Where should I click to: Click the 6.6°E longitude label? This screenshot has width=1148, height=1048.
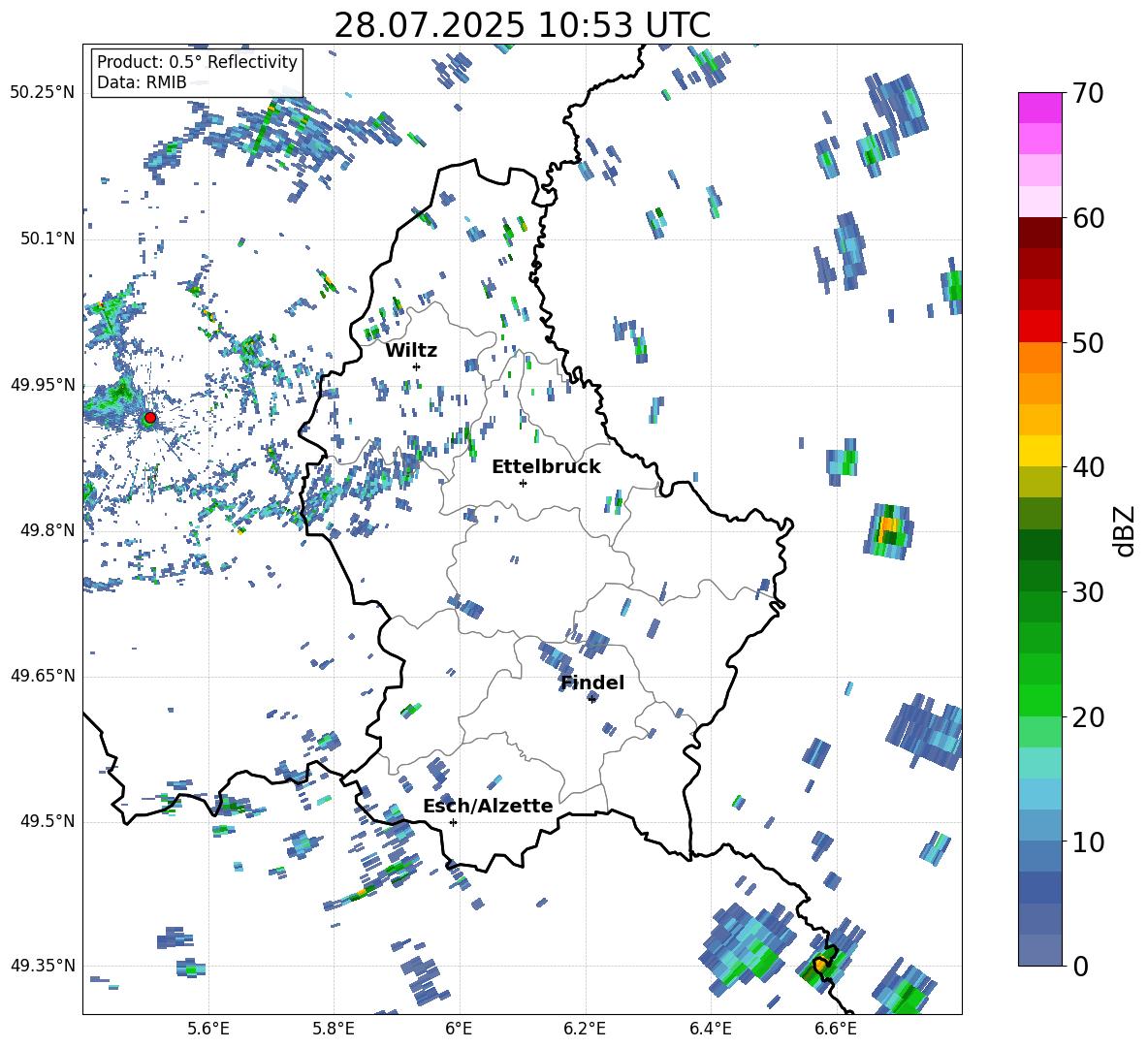836,1029
